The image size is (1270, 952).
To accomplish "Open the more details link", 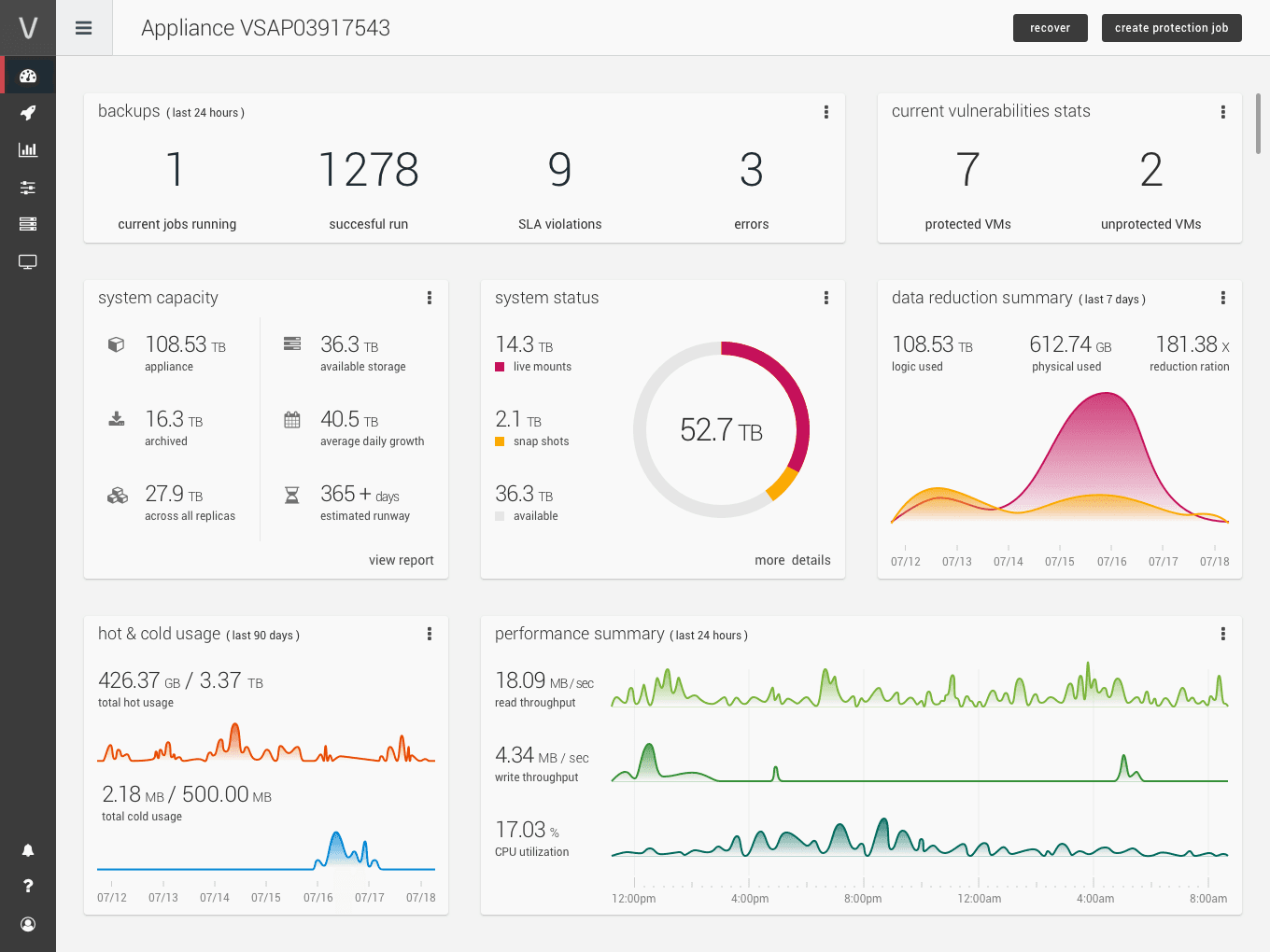I will [793, 560].
